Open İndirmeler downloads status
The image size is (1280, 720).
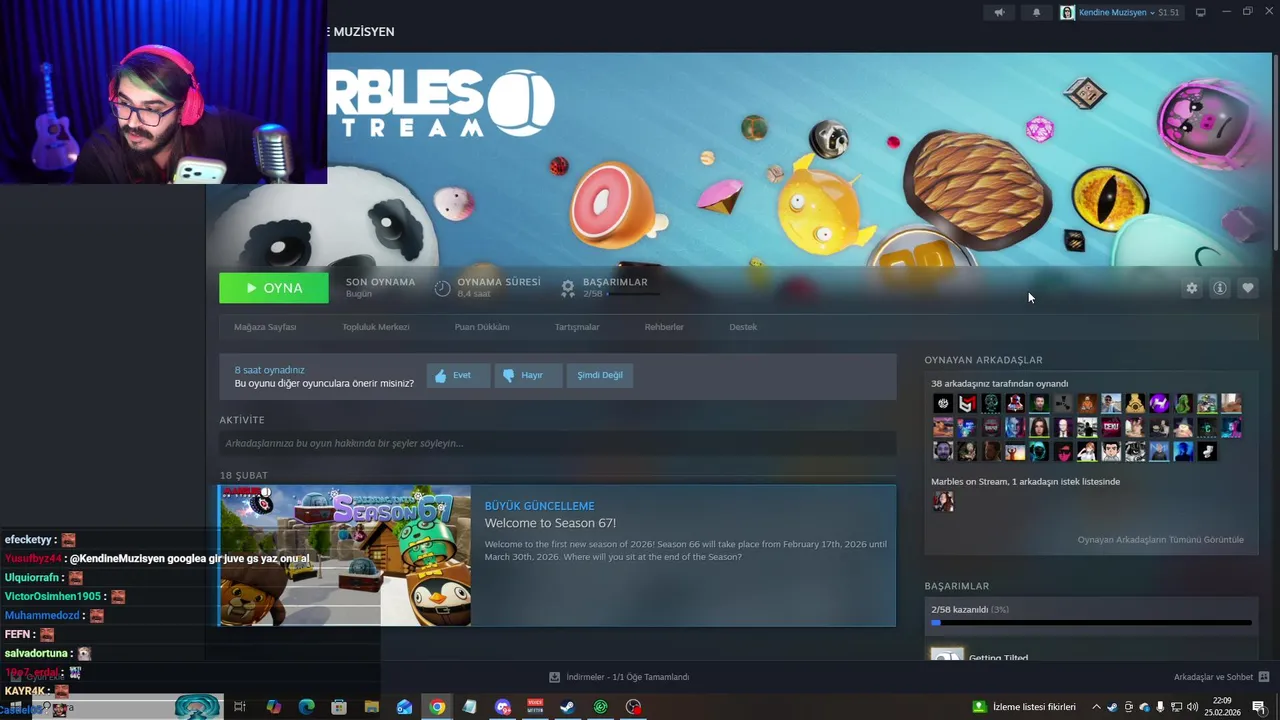point(619,677)
